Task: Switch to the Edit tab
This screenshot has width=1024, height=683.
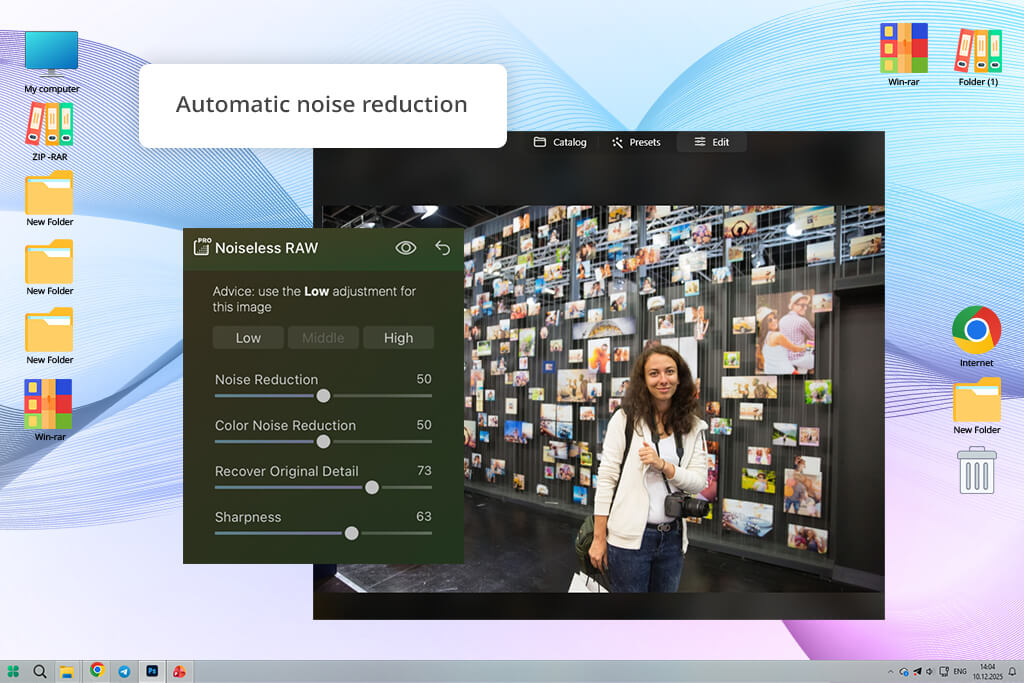Action: tap(712, 142)
